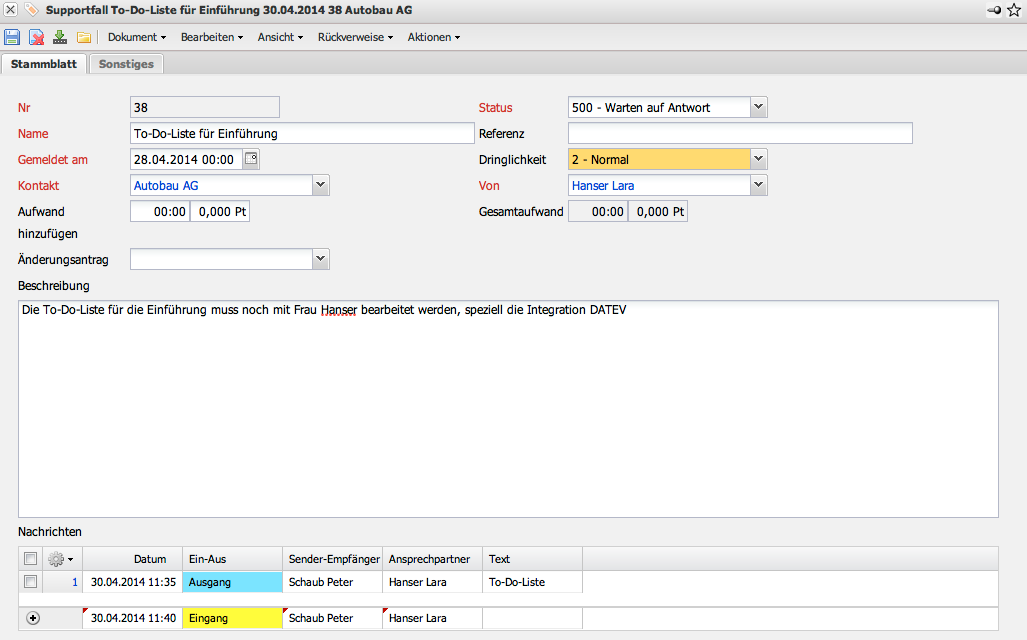
Task: Open the yellow folder icon in toolbar
Action: click(84, 37)
